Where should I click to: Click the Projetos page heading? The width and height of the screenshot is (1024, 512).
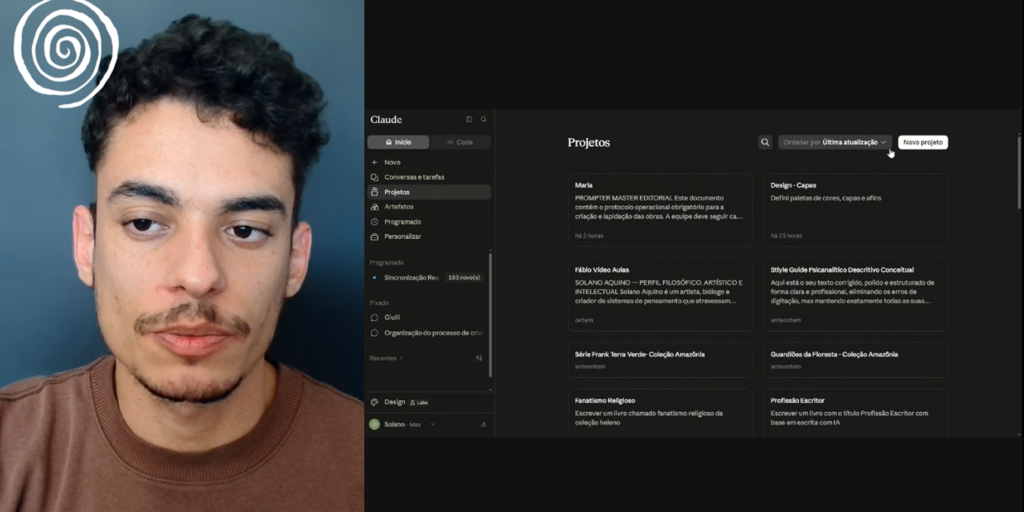[x=588, y=142]
